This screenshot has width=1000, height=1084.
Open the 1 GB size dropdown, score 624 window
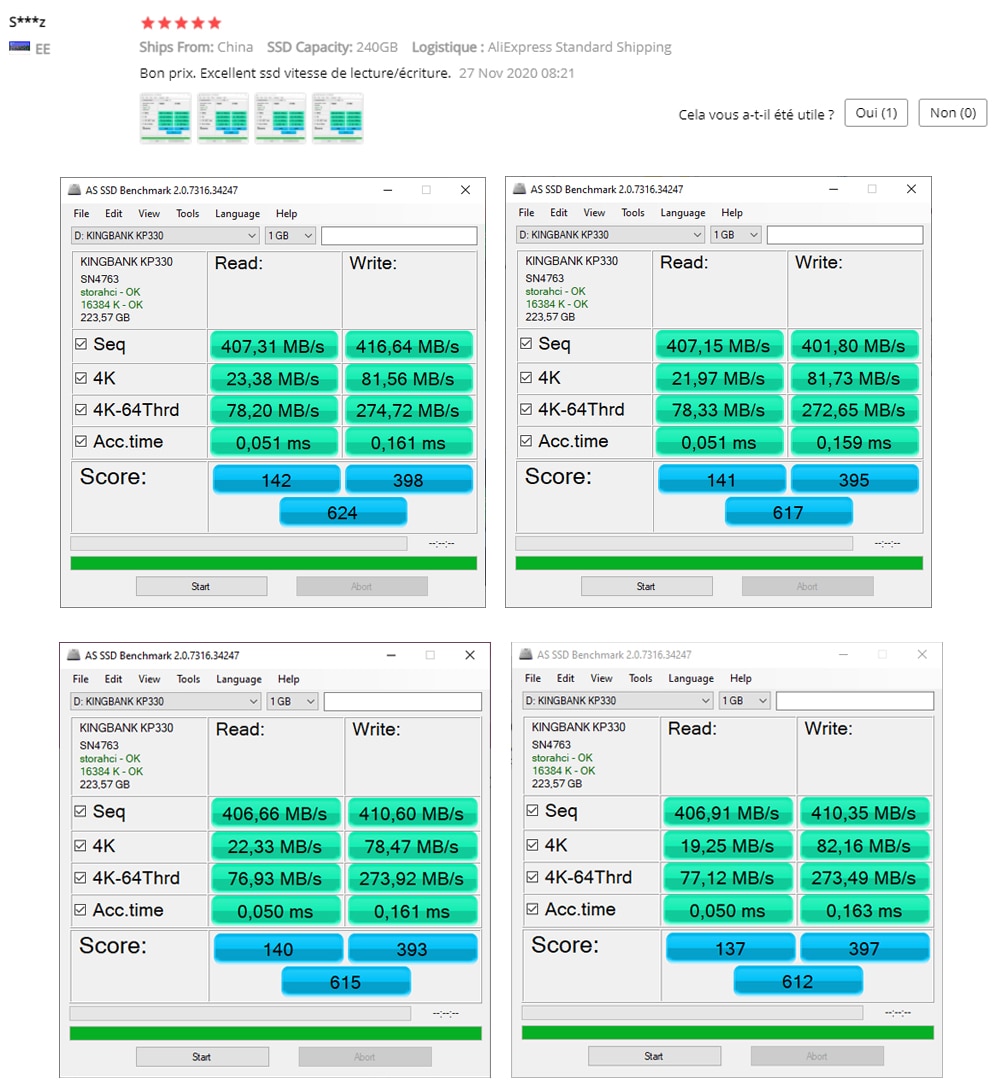click(290, 236)
